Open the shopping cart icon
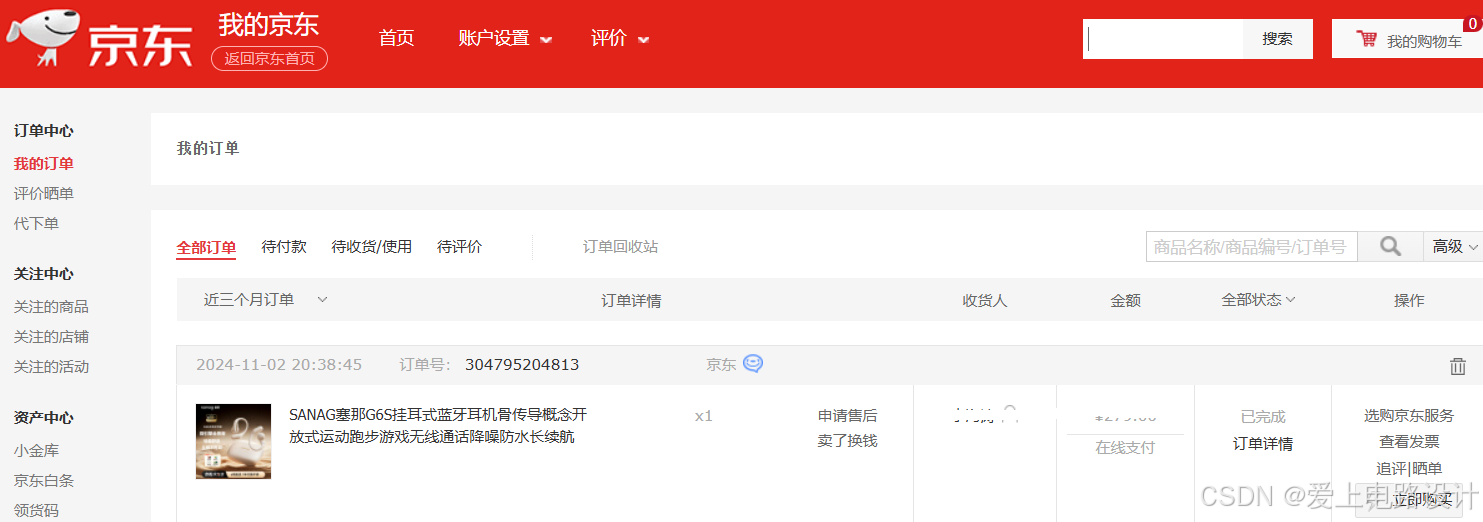This screenshot has width=1483, height=522. [x=1366, y=40]
